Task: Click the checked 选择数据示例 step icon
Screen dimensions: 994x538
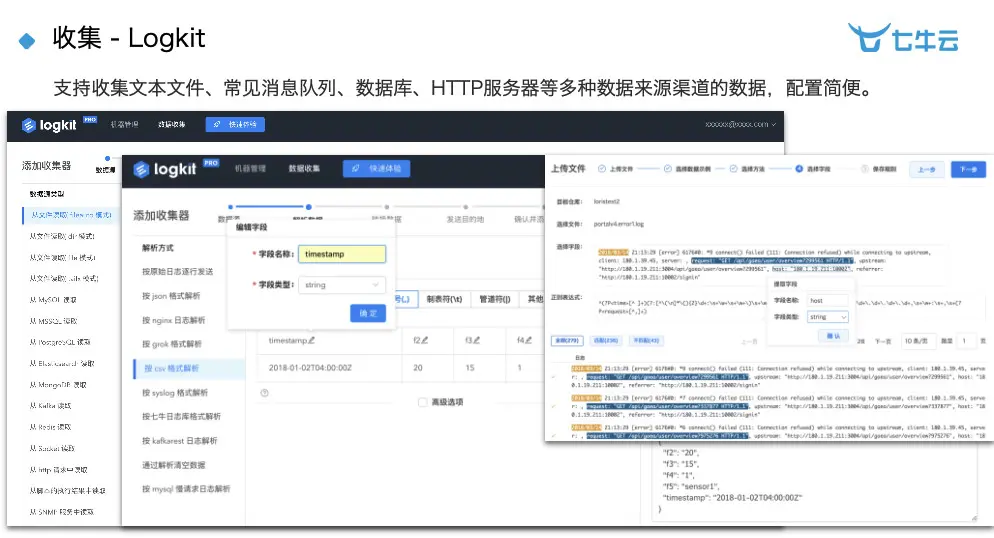Action: (668, 169)
